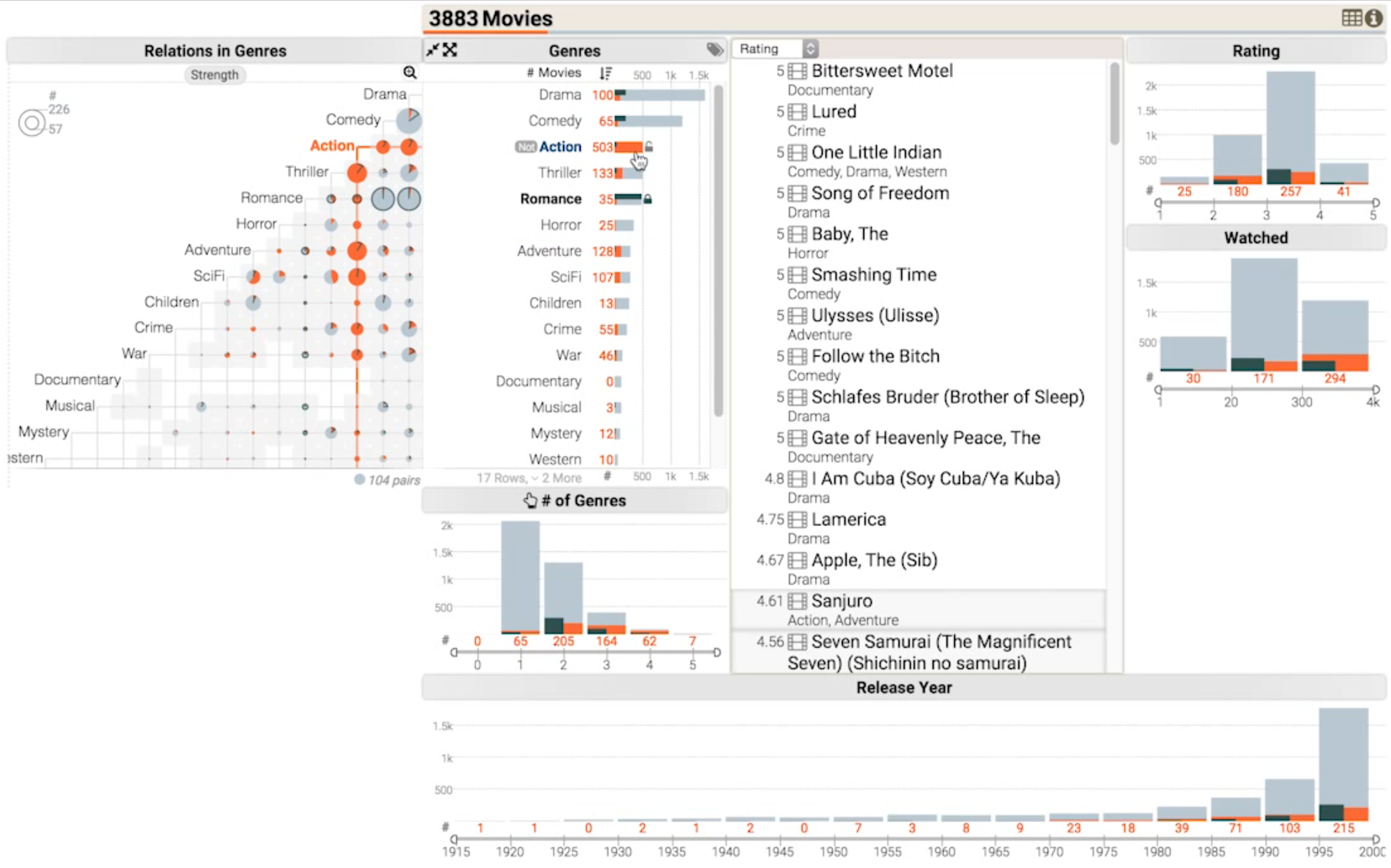
Task: Click the film icon beside Lamerica
Action: click(798, 519)
